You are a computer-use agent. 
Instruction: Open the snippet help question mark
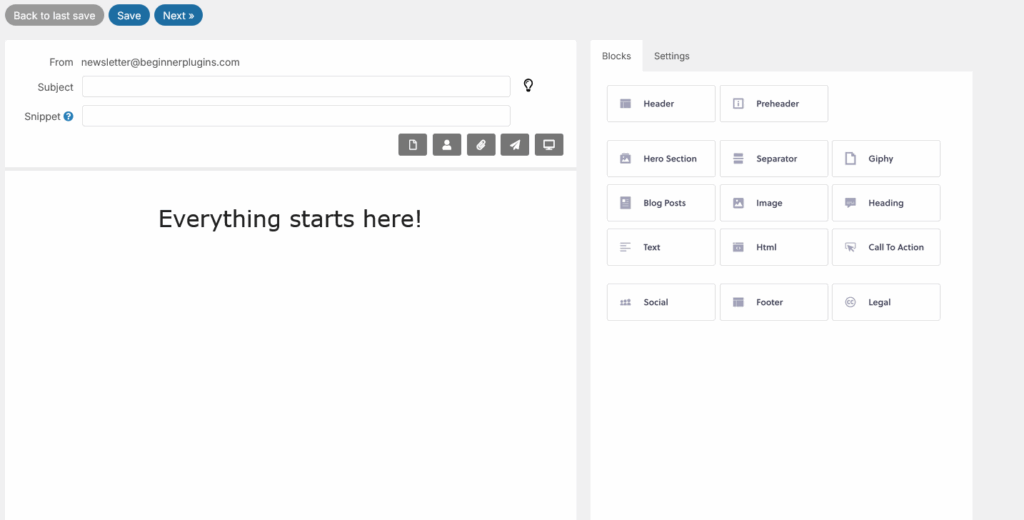click(x=69, y=116)
